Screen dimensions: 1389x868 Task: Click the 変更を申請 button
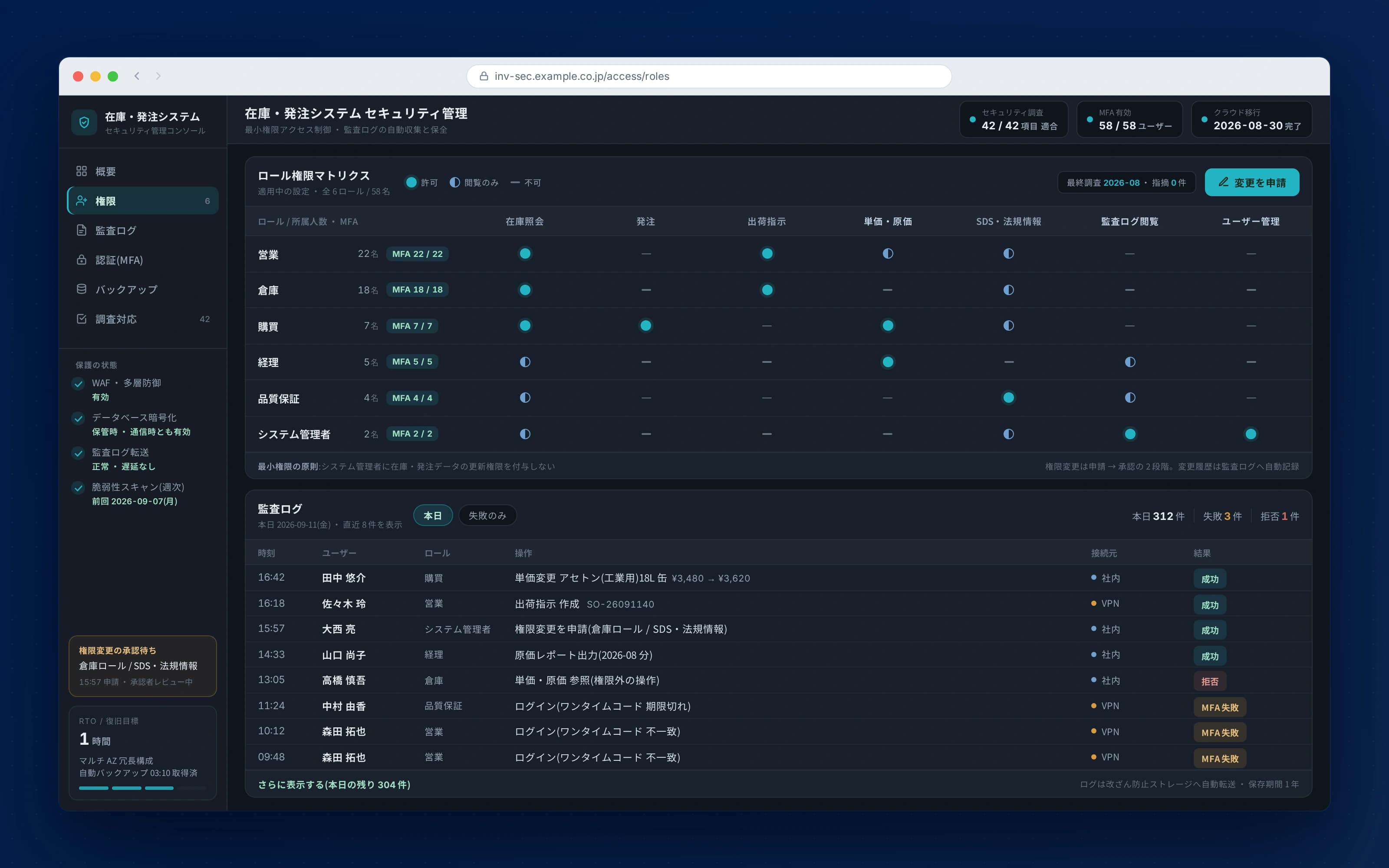(1252, 182)
